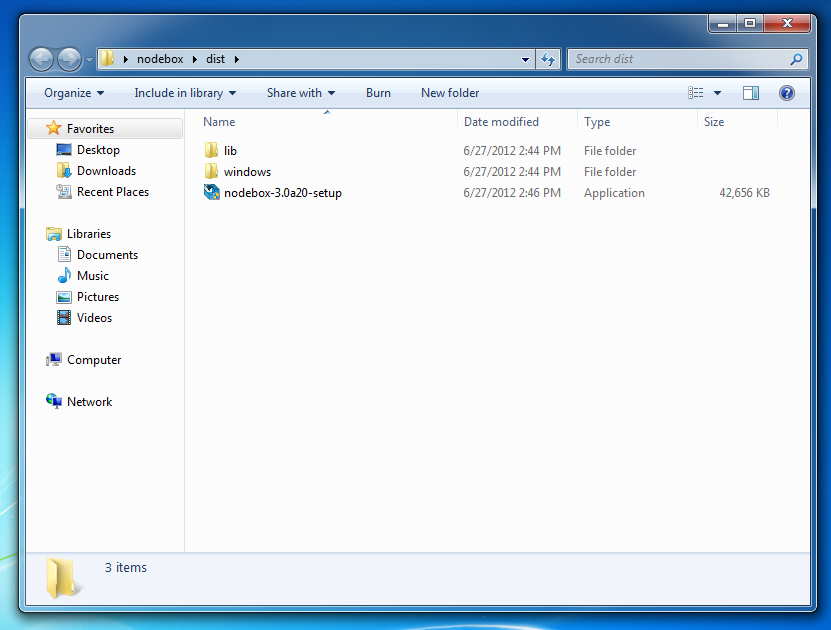Image resolution: width=831 pixels, height=630 pixels.
Task: Open Help with the question mark icon
Action: point(786,93)
